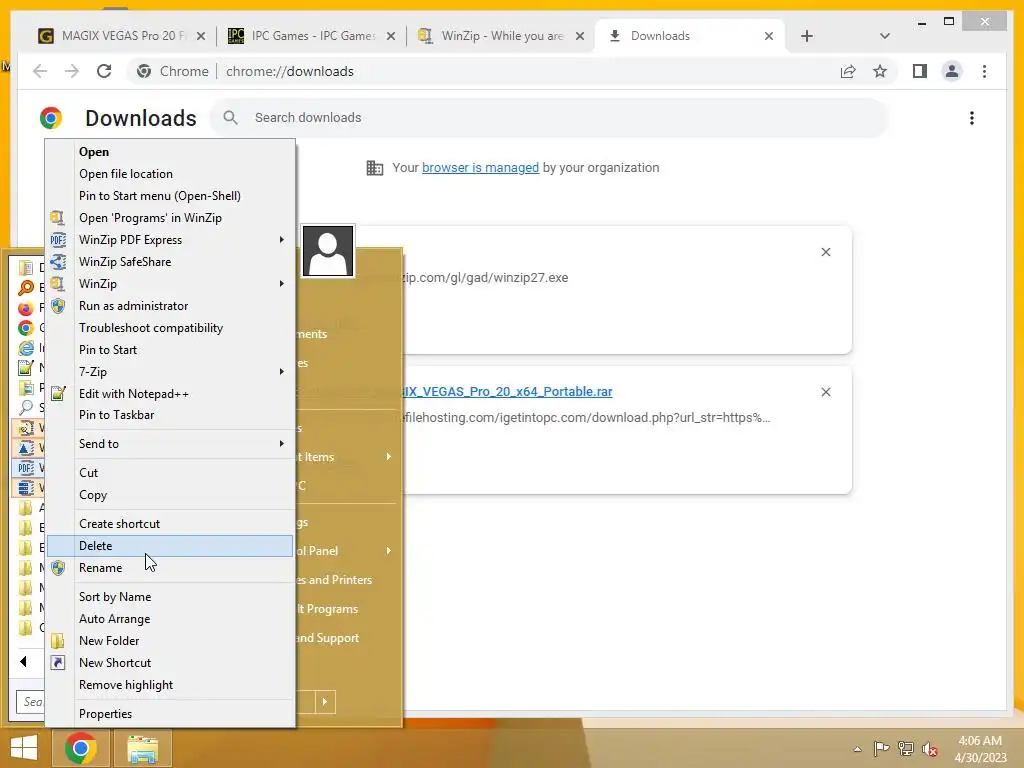Expand the tab search chevron
This screenshot has height=768, width=1024.
(884, 36)
